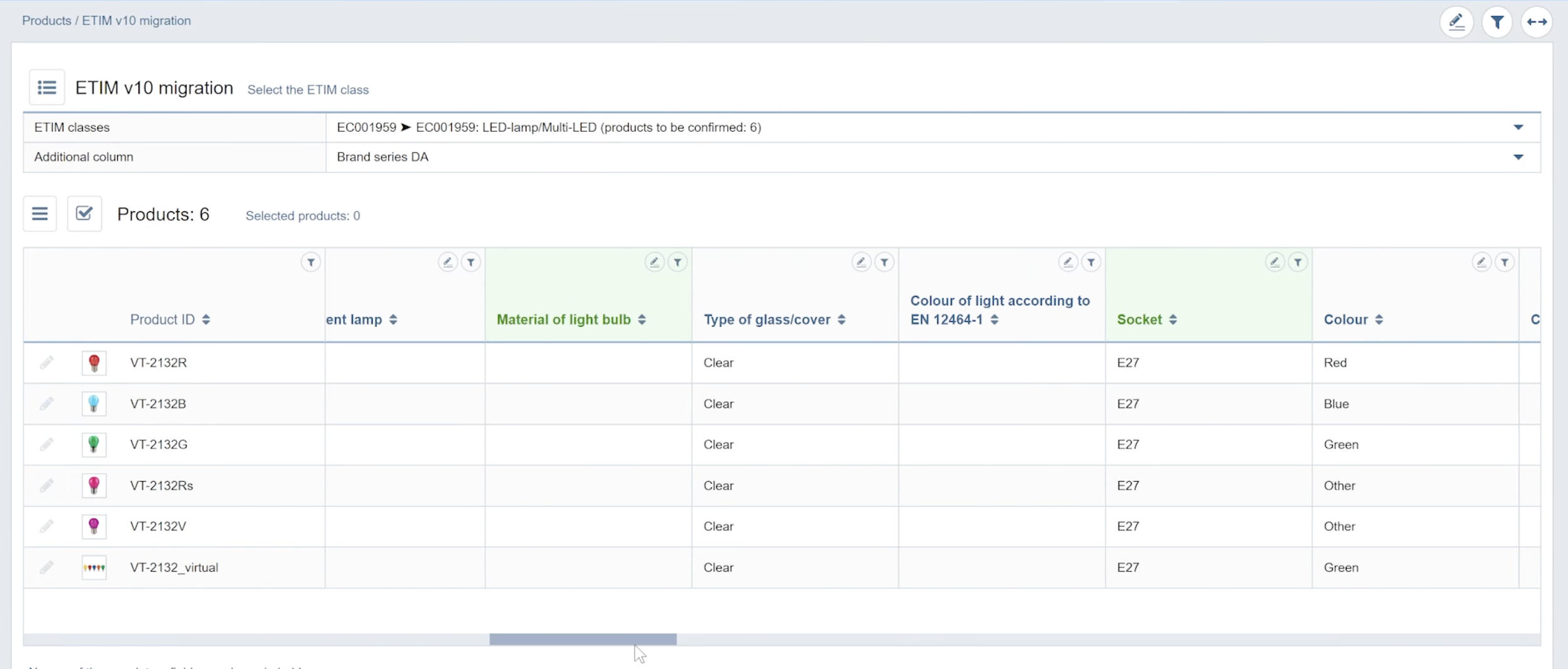Click the Clear glass cell for VT-2132B
This screenshot has height=669, width=1568.
pyautogui.click(x=795, y=404)
